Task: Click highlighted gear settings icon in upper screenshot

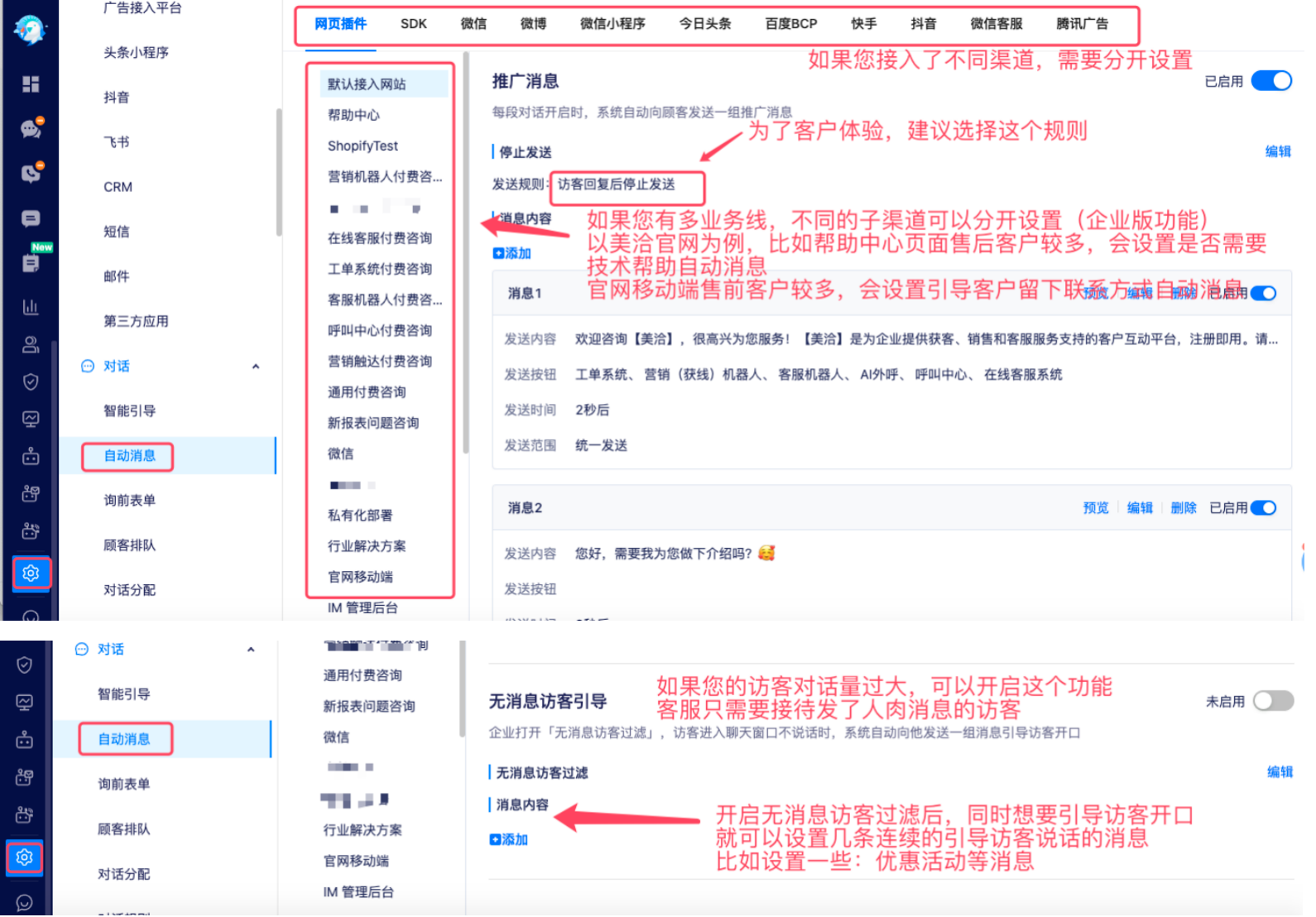Action: (31, 573)
